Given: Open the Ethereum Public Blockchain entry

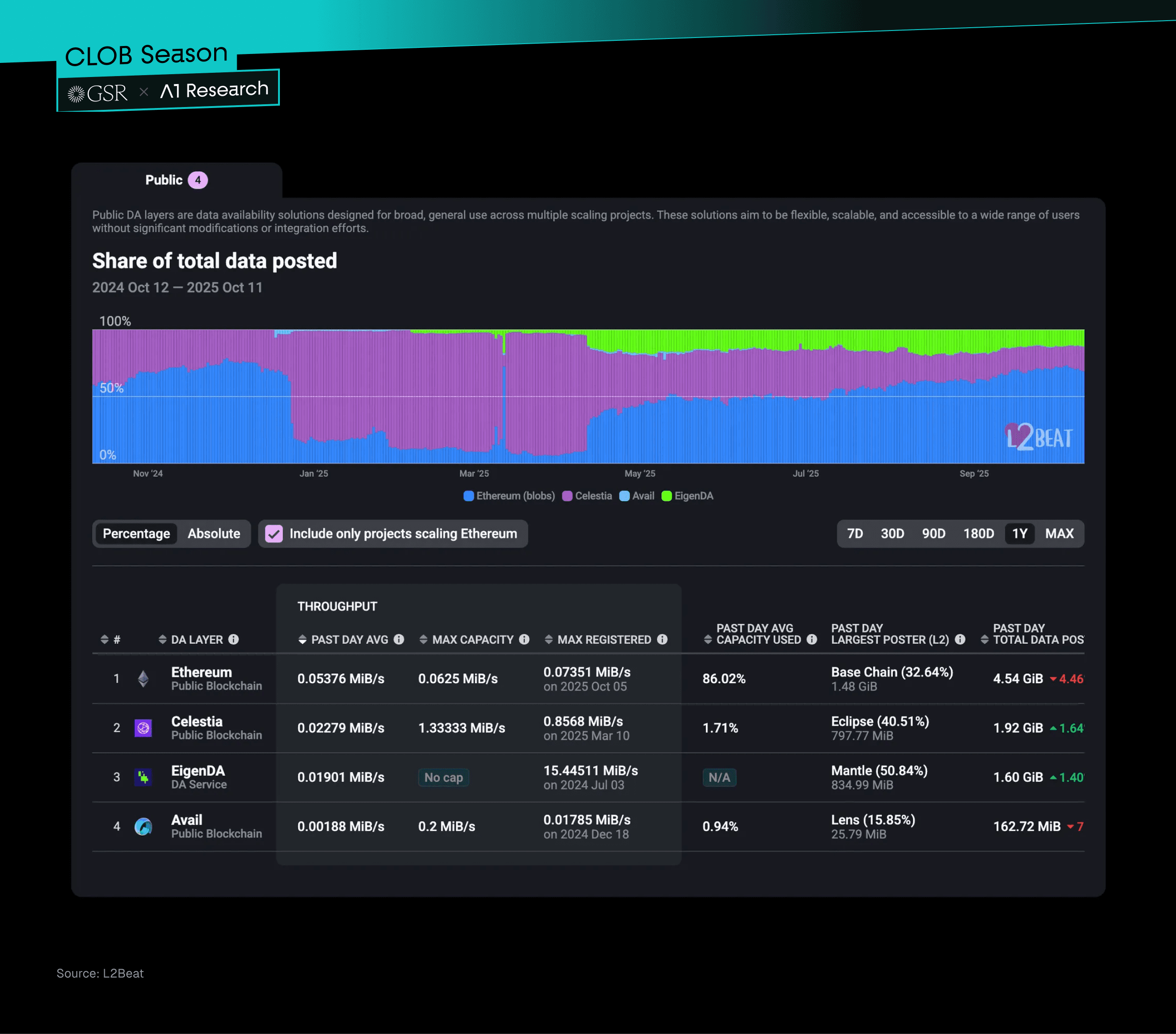Looking at the screenshot, I should coord(217,679).
